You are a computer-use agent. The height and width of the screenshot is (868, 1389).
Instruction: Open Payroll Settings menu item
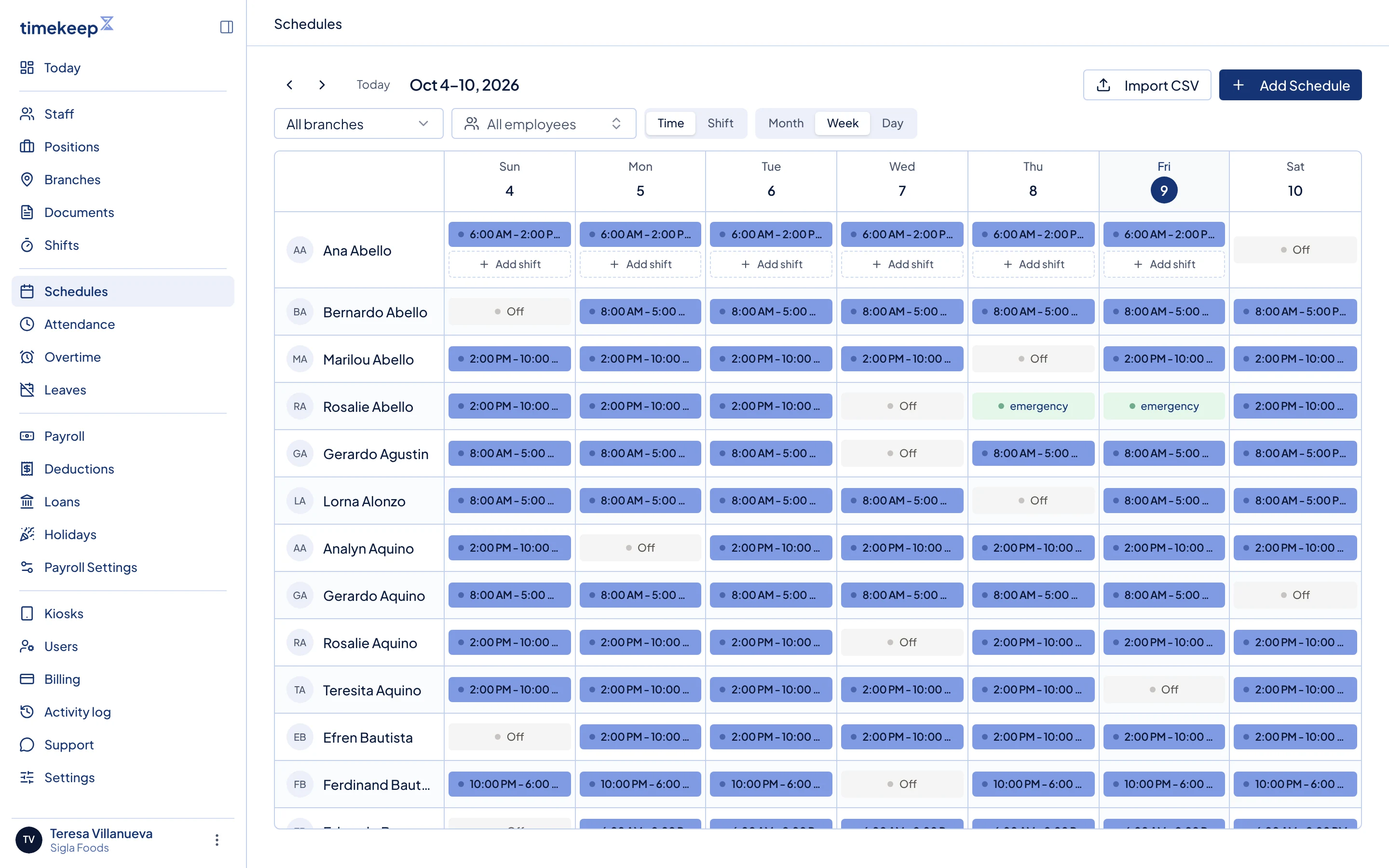(122, 567)
